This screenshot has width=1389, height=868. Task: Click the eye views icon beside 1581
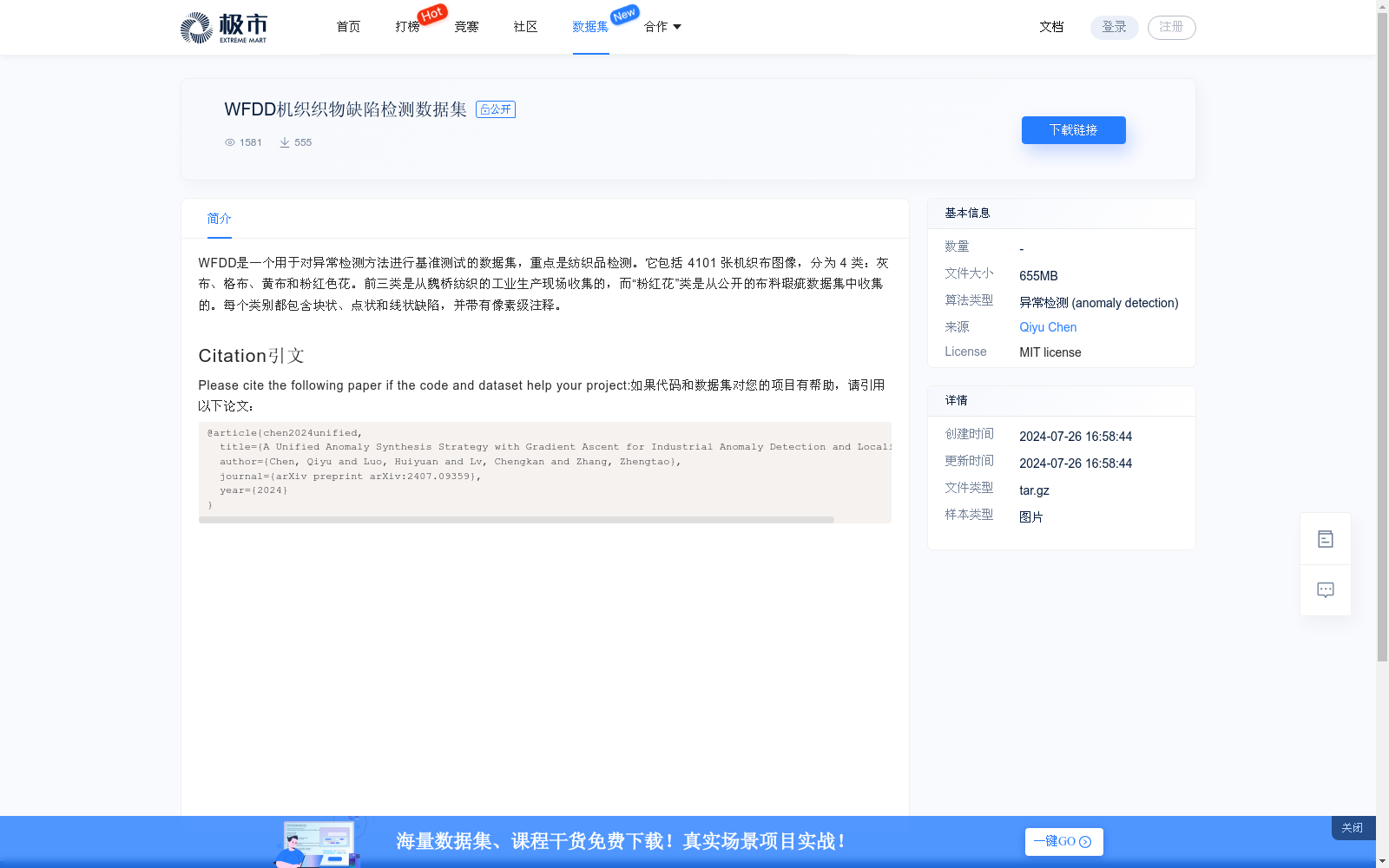point(230,142)
